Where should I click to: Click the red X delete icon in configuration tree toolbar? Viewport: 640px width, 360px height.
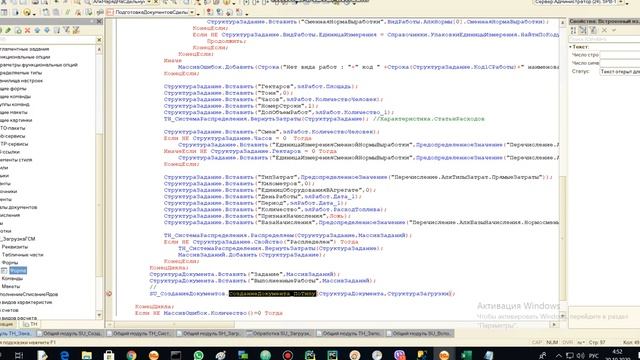pyautogui.click(x=27, y=30)
